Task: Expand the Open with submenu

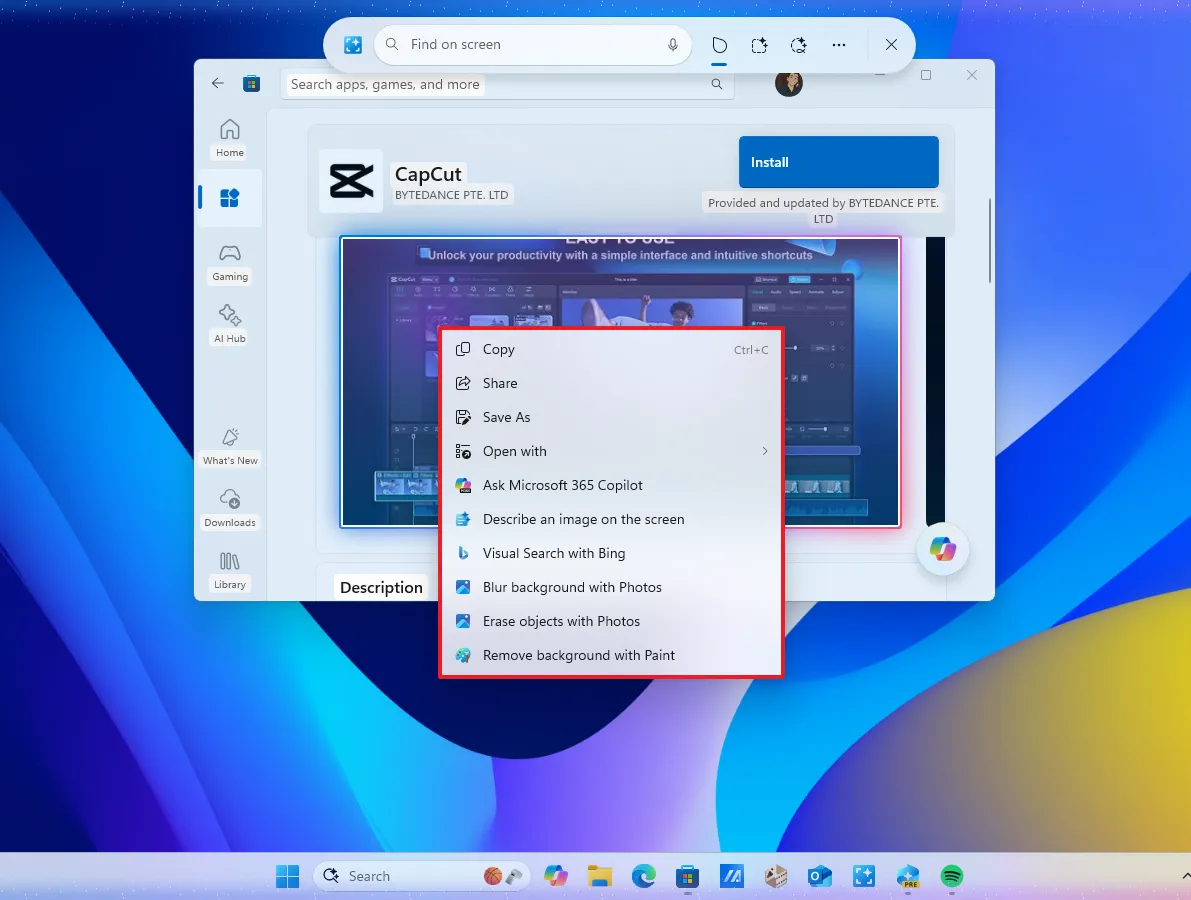Action: coord(514,451)
